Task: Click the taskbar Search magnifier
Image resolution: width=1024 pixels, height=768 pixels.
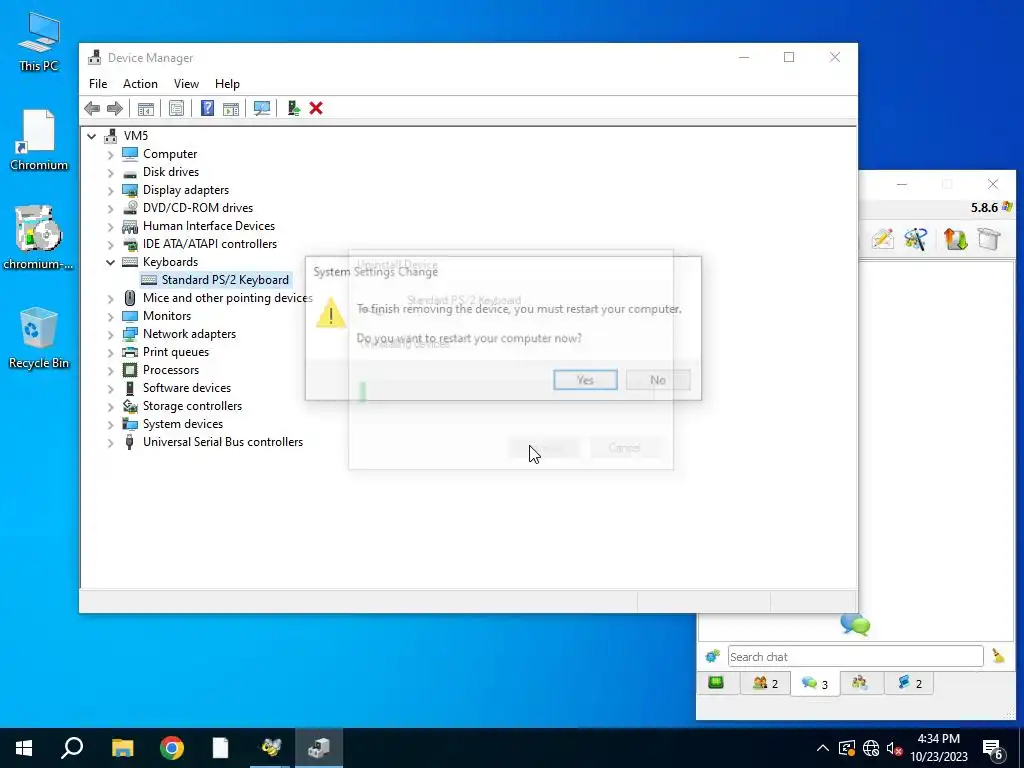Action: tap(72, 748)
